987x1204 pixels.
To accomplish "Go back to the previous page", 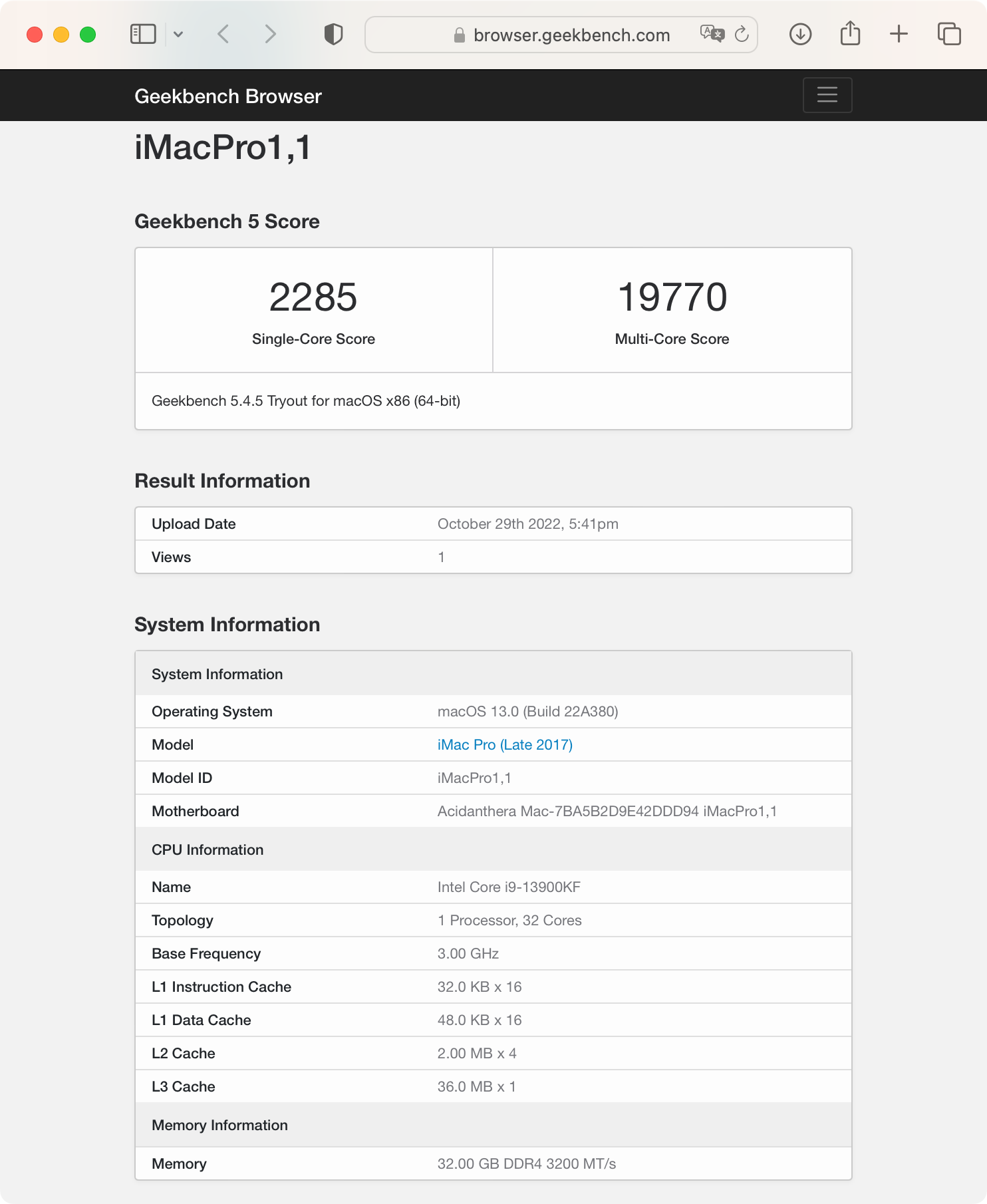I will pyautogui.click(x=223, y=34).
